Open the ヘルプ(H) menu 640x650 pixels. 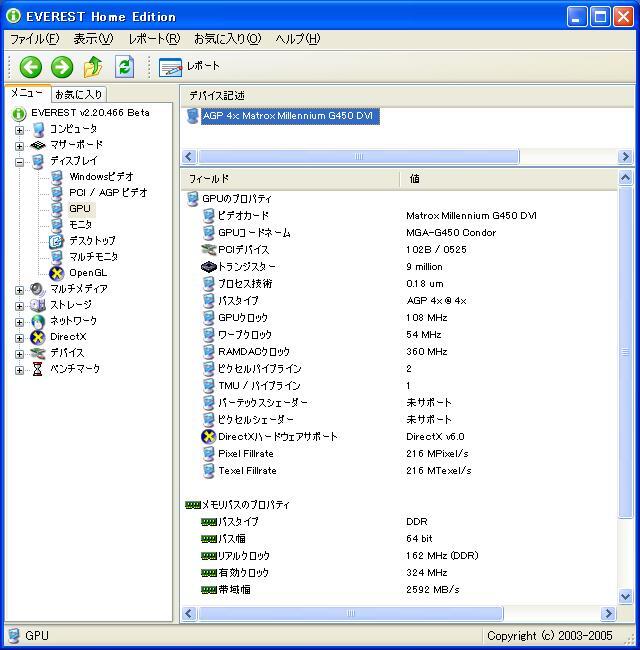297,39
